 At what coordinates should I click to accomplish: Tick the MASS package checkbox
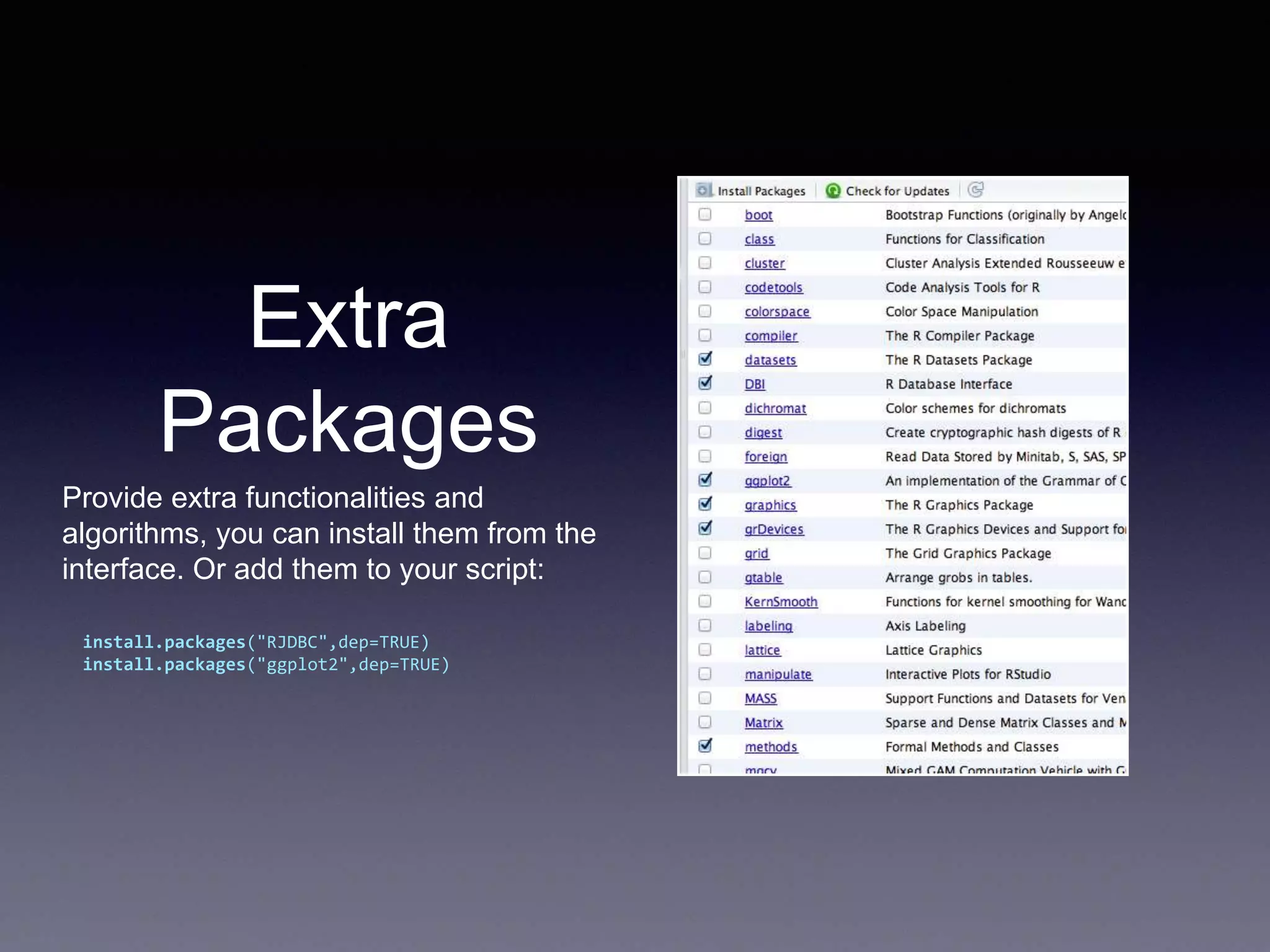pyautogui.click(x=705, y=698)
